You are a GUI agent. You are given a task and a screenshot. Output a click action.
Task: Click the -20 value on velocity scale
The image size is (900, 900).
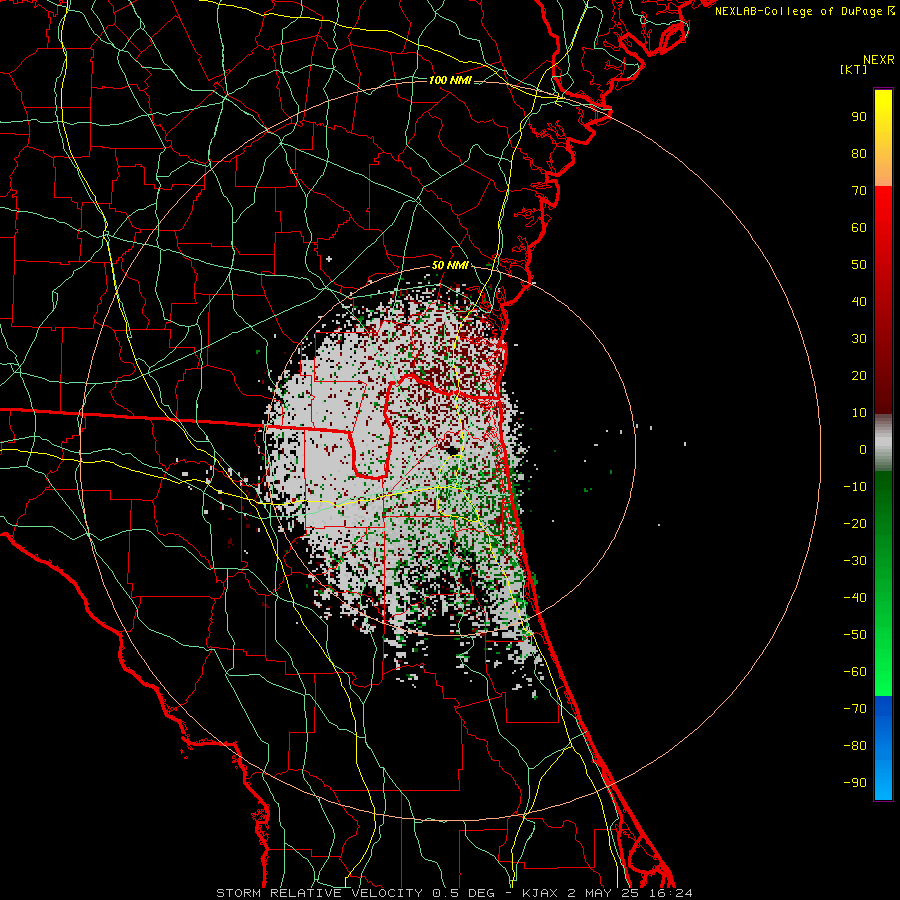(x=855, y=523)
